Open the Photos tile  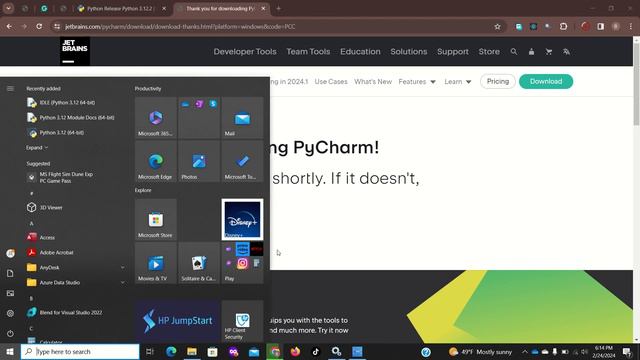[199, 161]
